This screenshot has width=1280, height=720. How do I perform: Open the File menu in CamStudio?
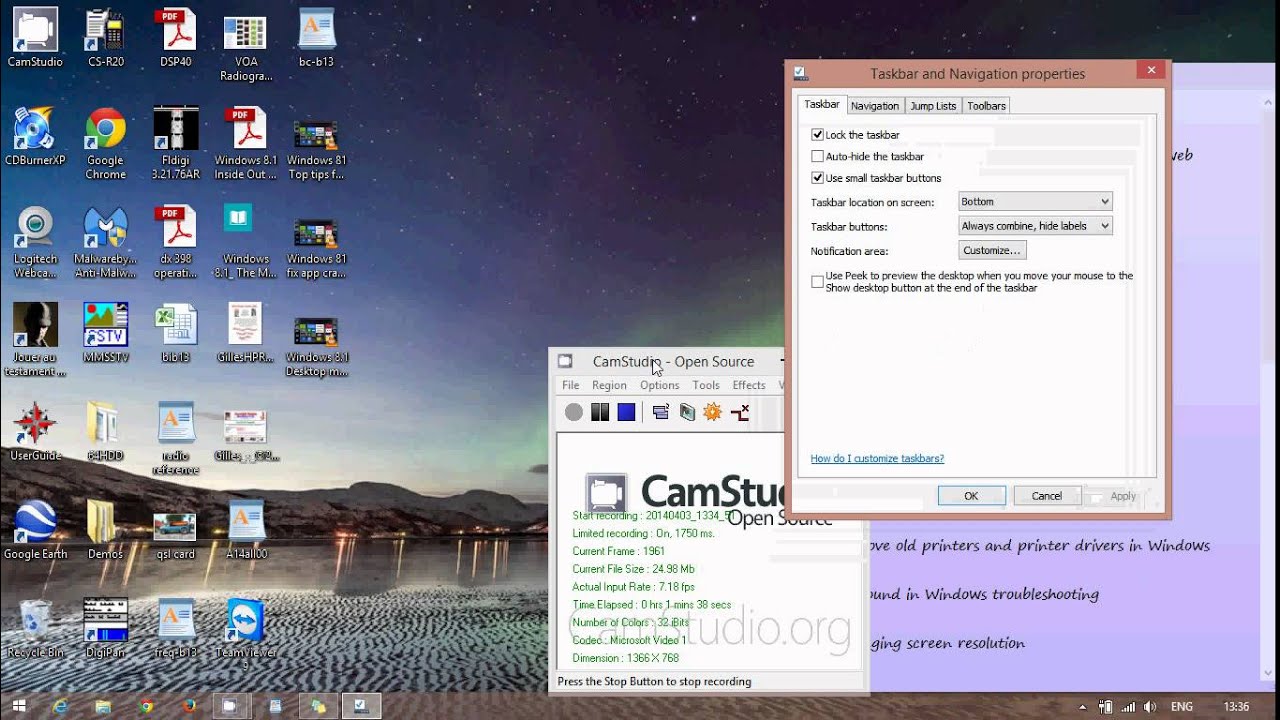tap(570, 385)
